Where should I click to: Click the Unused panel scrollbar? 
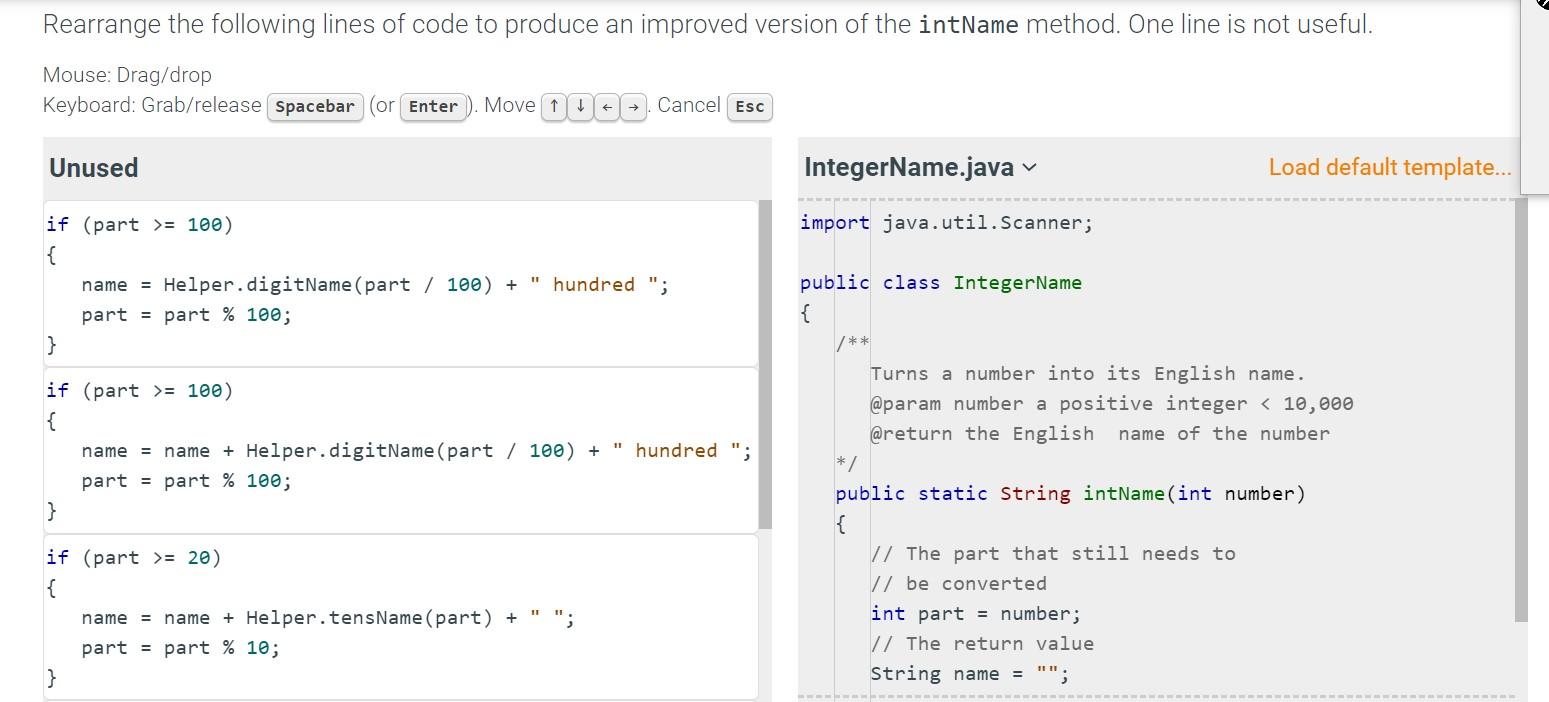click(x=766, y=364)
